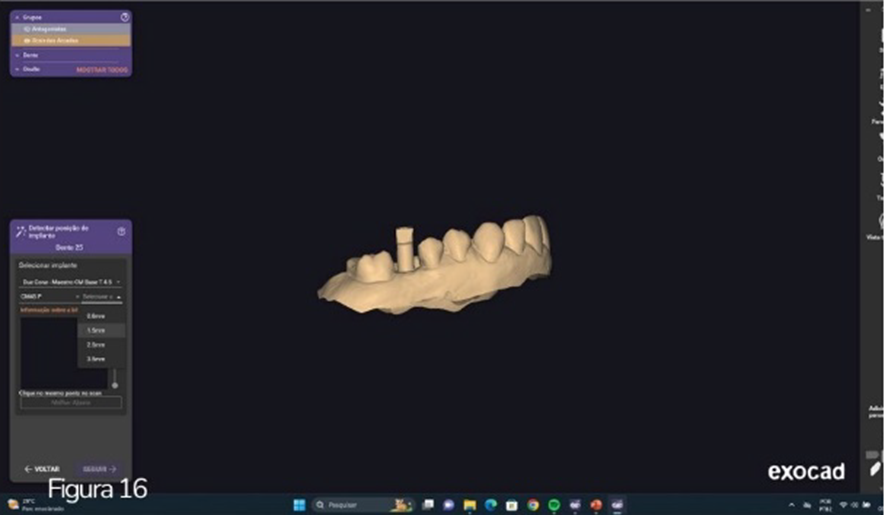Click the vertical slider in the implant panel

(x=115, y=380)
